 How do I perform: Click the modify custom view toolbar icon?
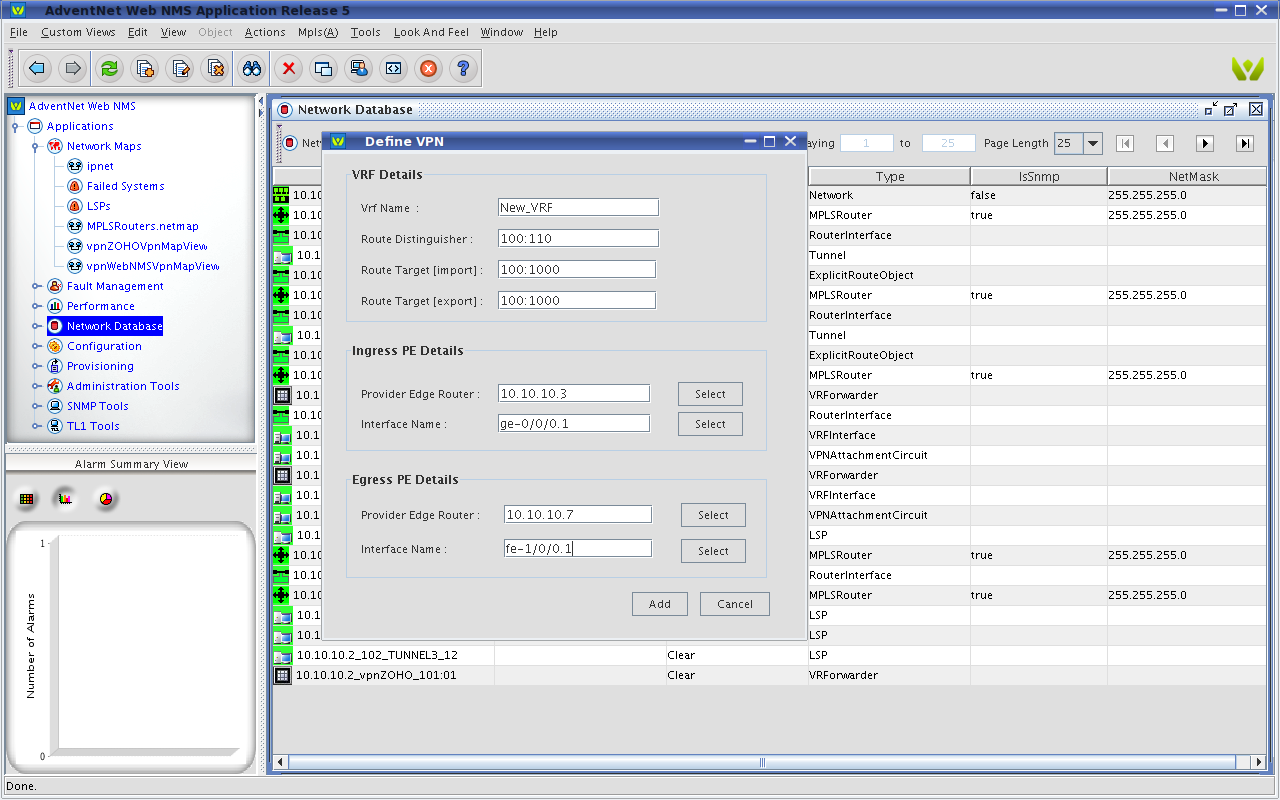pyautogui.click(x=180, y=69)
